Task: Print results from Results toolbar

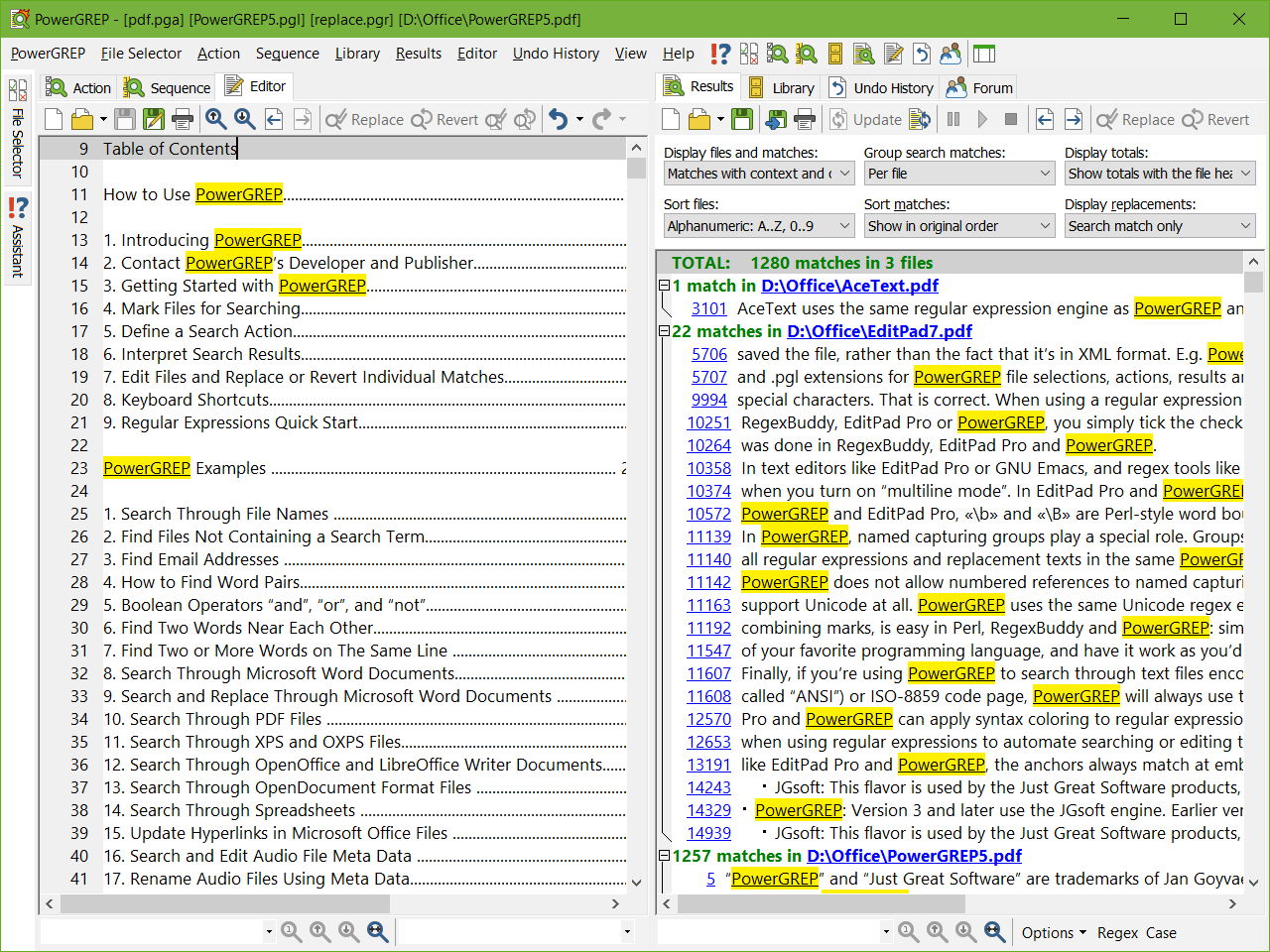Action: point(805,120)
